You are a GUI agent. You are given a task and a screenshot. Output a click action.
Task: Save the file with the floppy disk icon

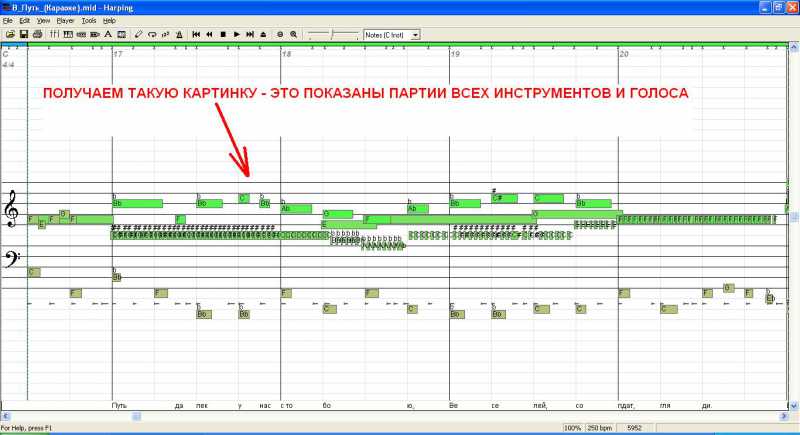23,35
